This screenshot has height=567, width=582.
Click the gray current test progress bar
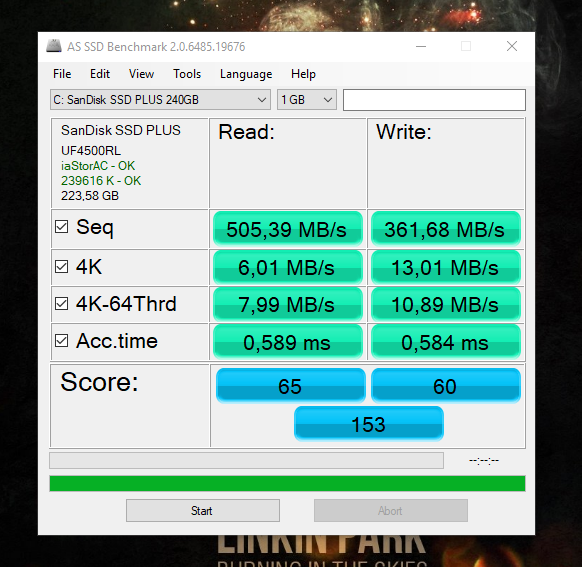click(246, 461)
